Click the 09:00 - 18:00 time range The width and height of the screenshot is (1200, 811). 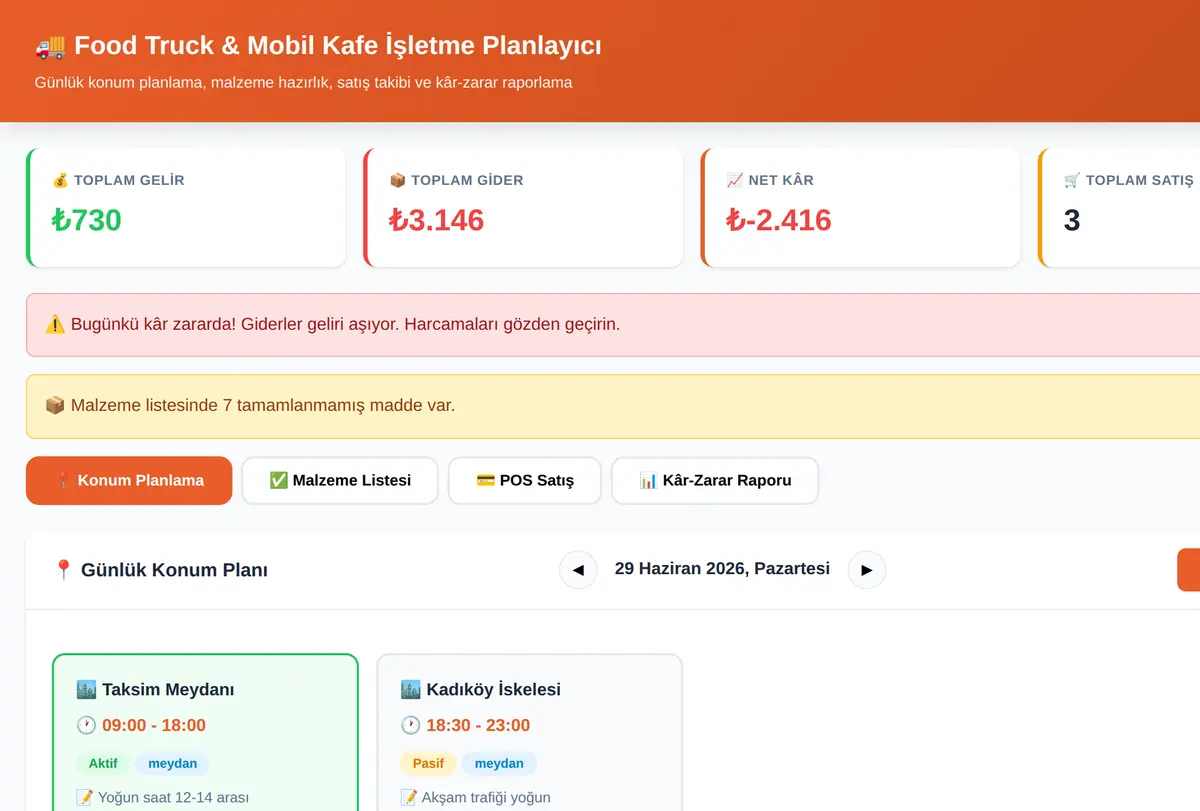(x=154, y=726)
